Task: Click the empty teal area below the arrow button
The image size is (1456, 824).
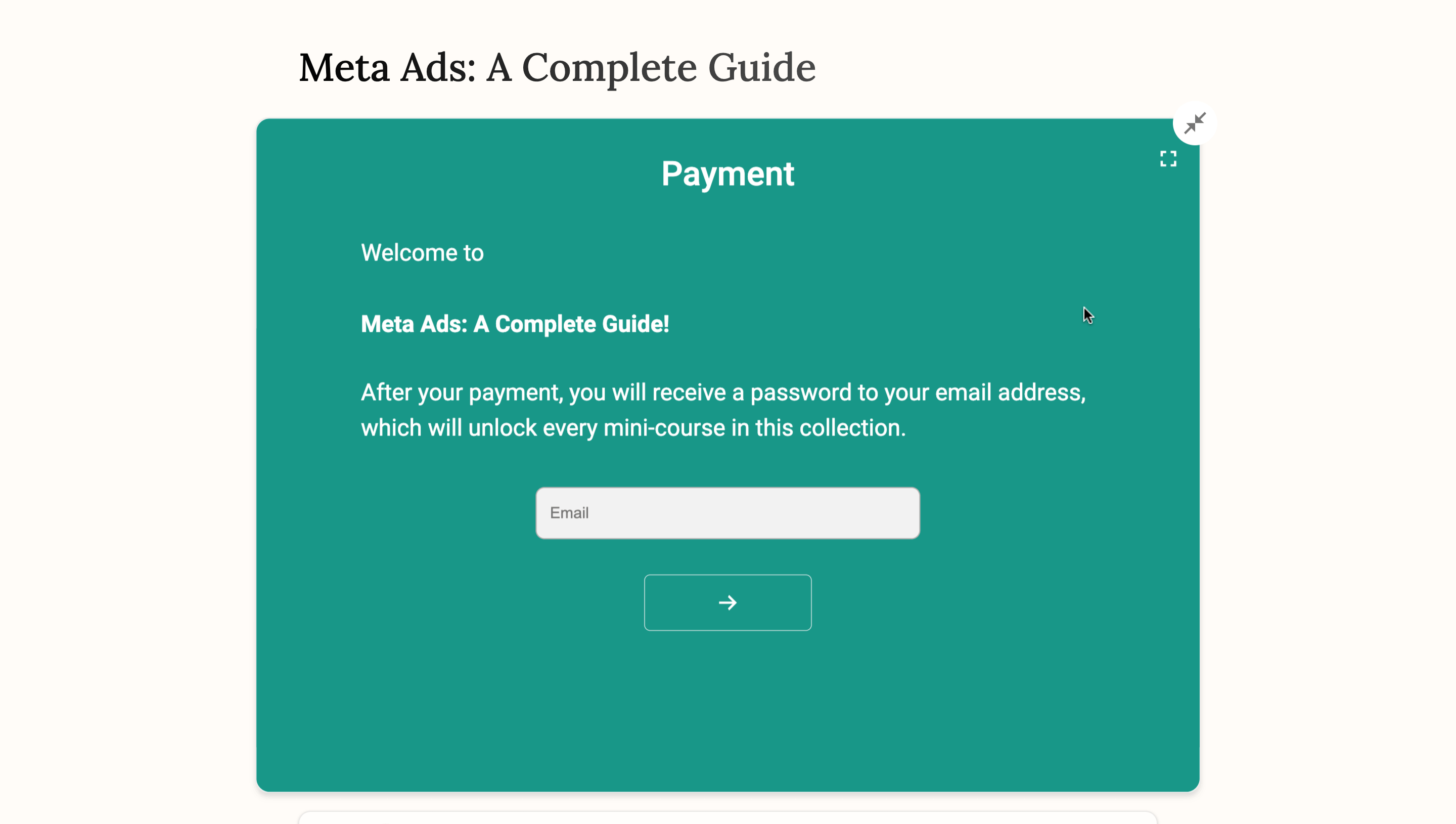Action: tap(727, 708)
